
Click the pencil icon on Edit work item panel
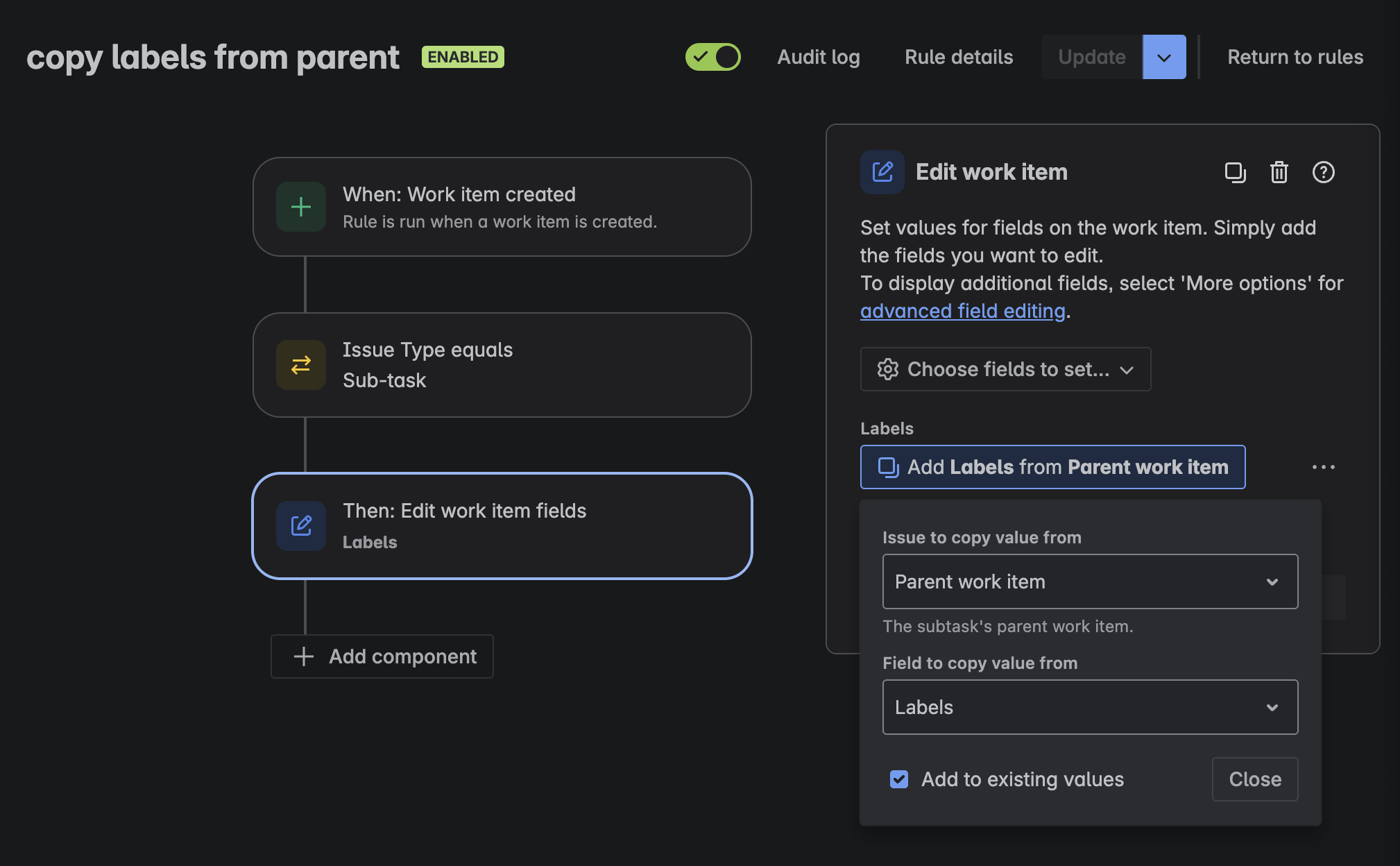[x=882, y=171]
